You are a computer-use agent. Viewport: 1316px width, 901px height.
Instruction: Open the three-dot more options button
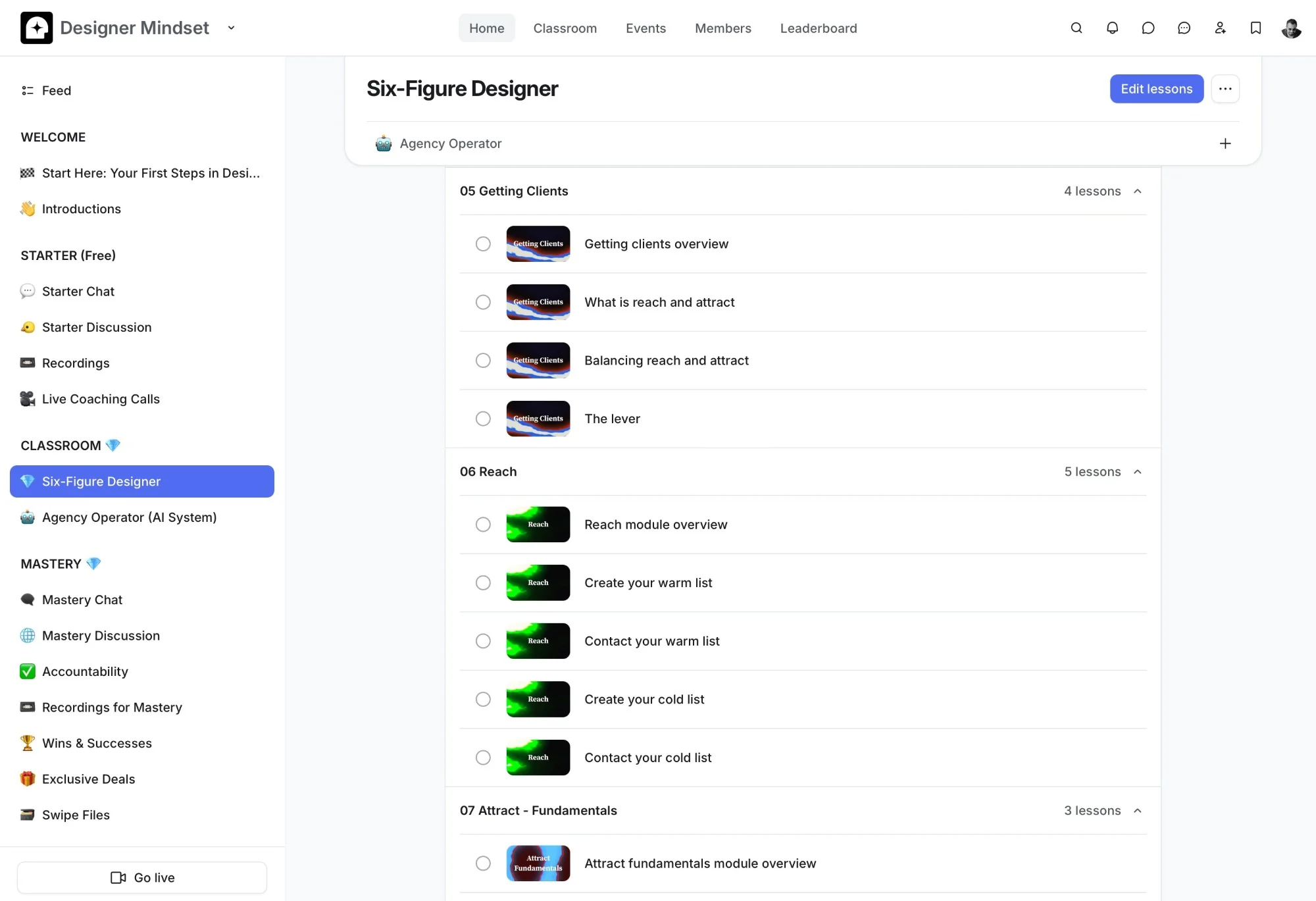click(x=1225, y=89)
